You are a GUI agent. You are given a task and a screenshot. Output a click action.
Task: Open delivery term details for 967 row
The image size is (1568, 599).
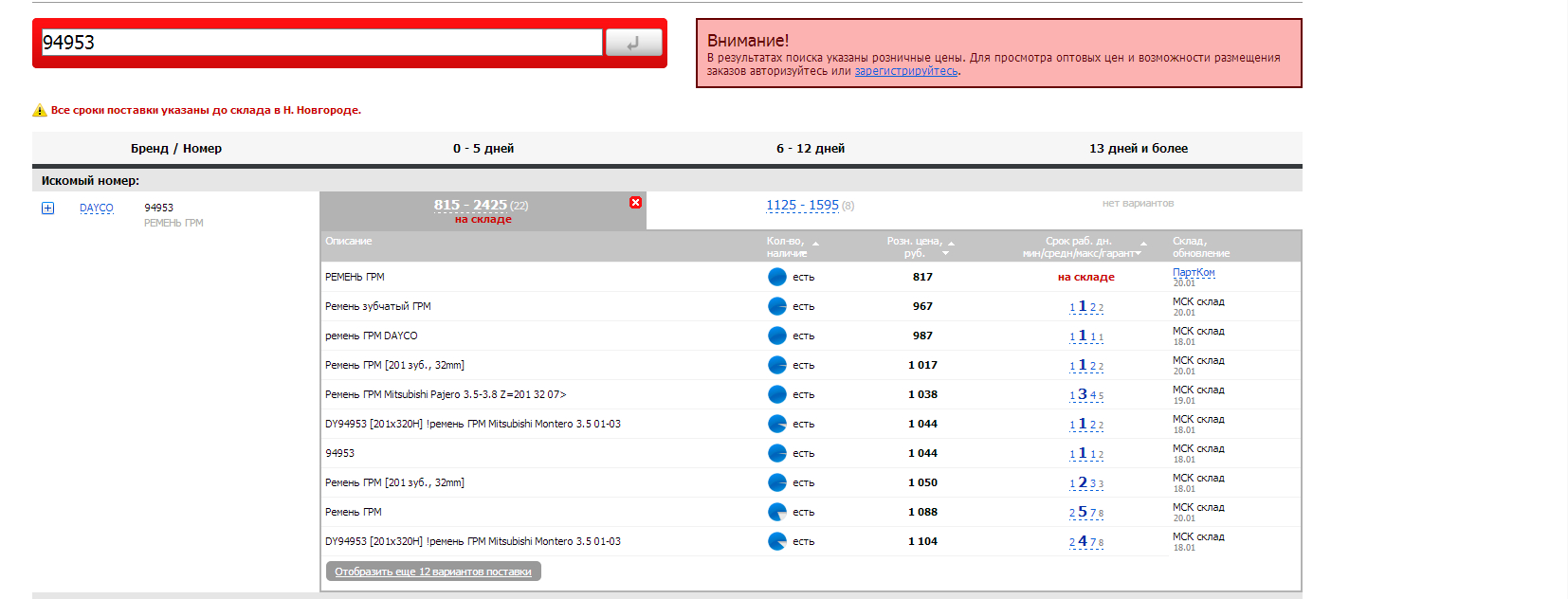pyautogui.click(x=1086, y=307)
